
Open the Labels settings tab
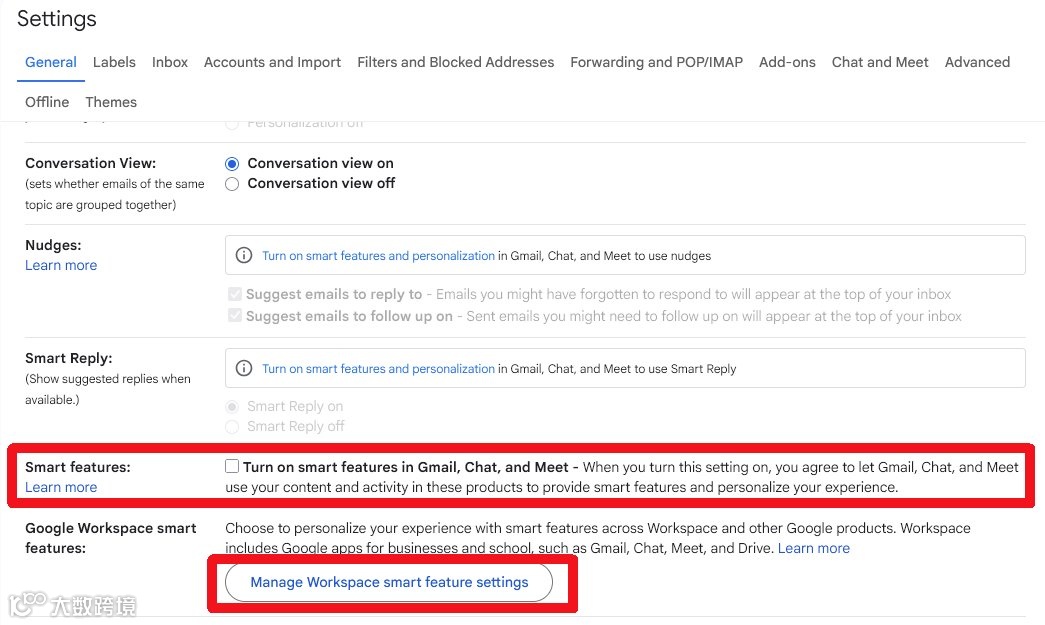114,62
